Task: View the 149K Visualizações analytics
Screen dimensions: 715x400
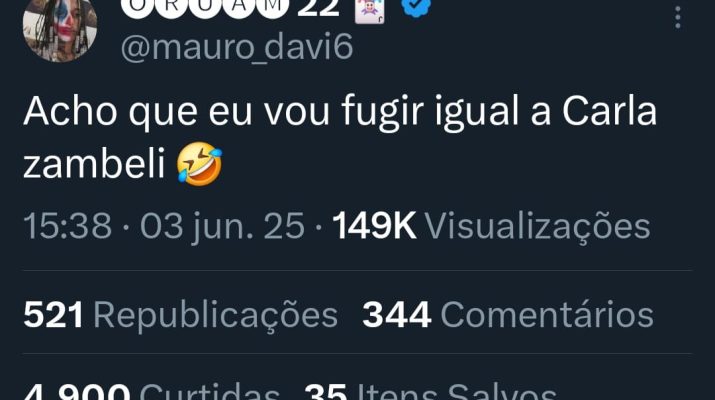Action: coord(491,227)
